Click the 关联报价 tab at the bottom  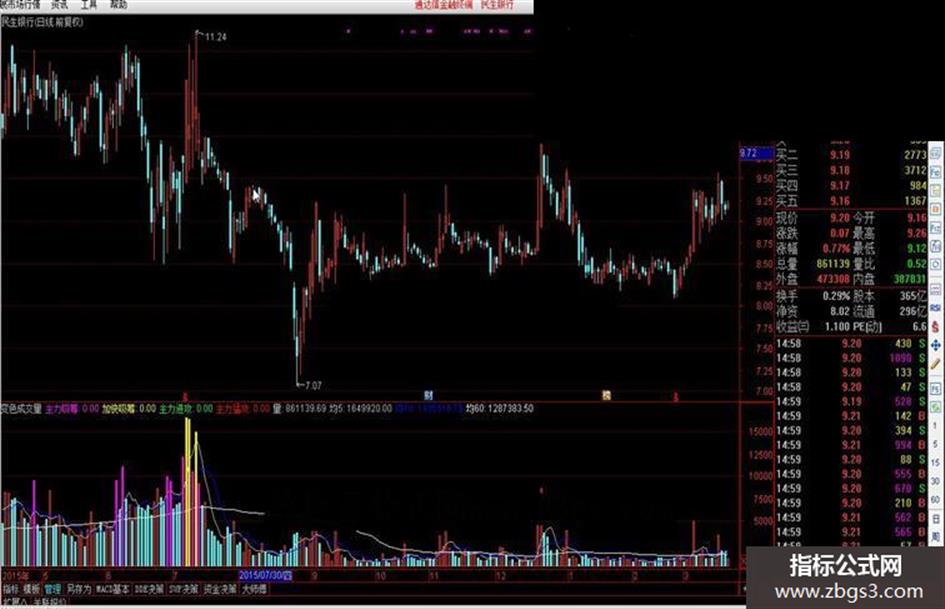(50, 602)
